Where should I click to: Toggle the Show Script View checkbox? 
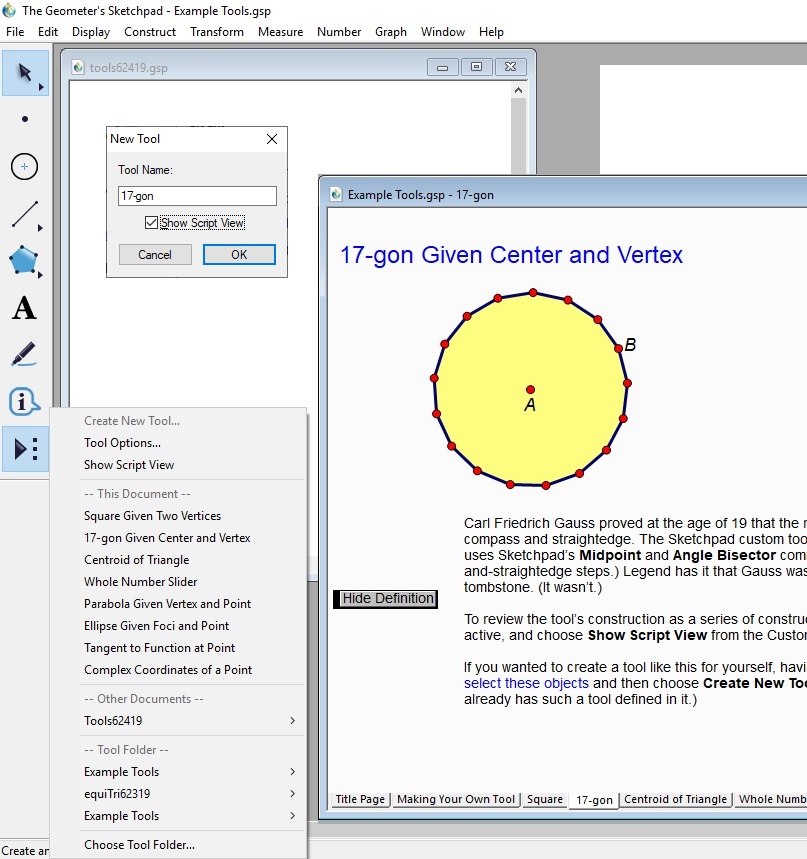coord(151,222)
